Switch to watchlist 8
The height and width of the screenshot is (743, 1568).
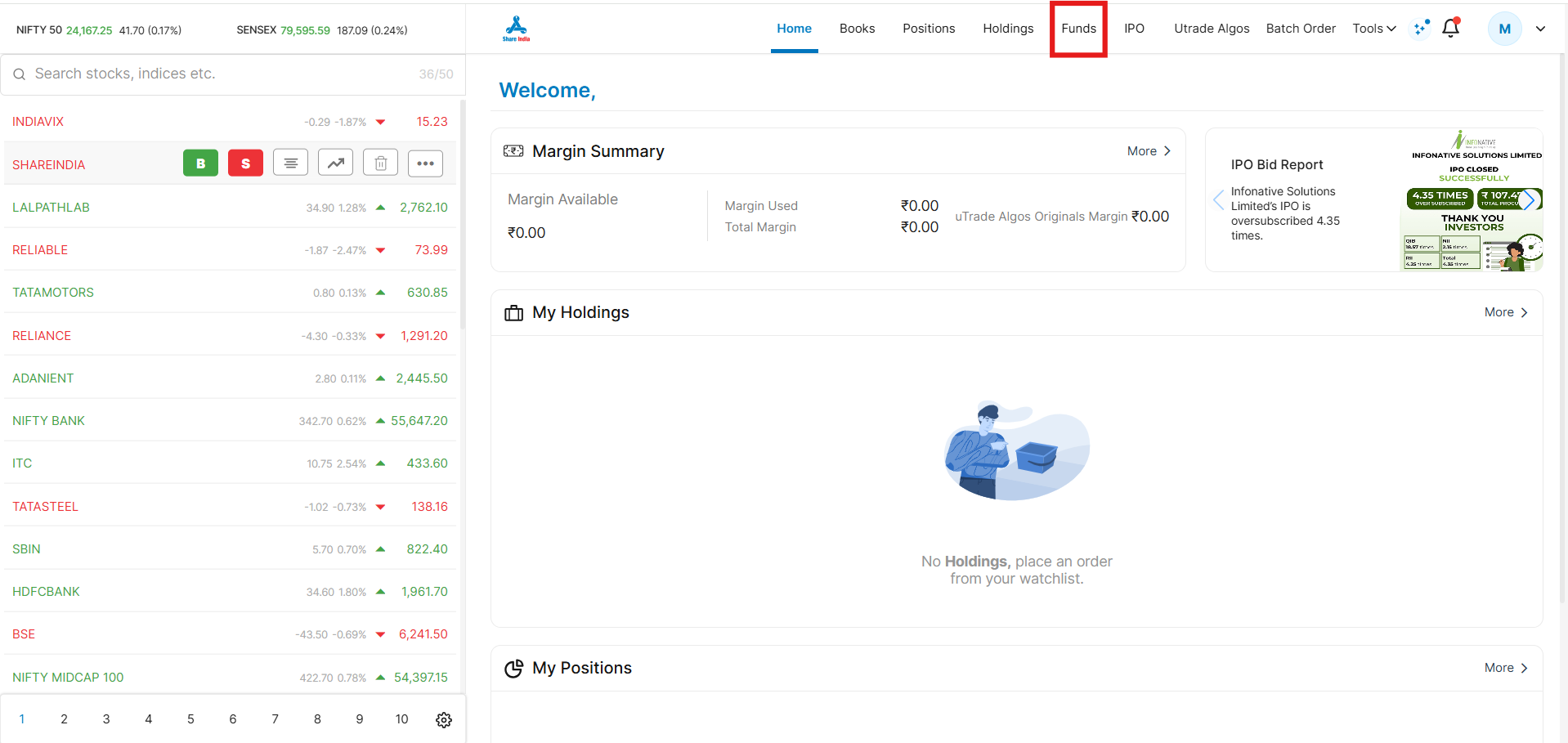point(317,719)
